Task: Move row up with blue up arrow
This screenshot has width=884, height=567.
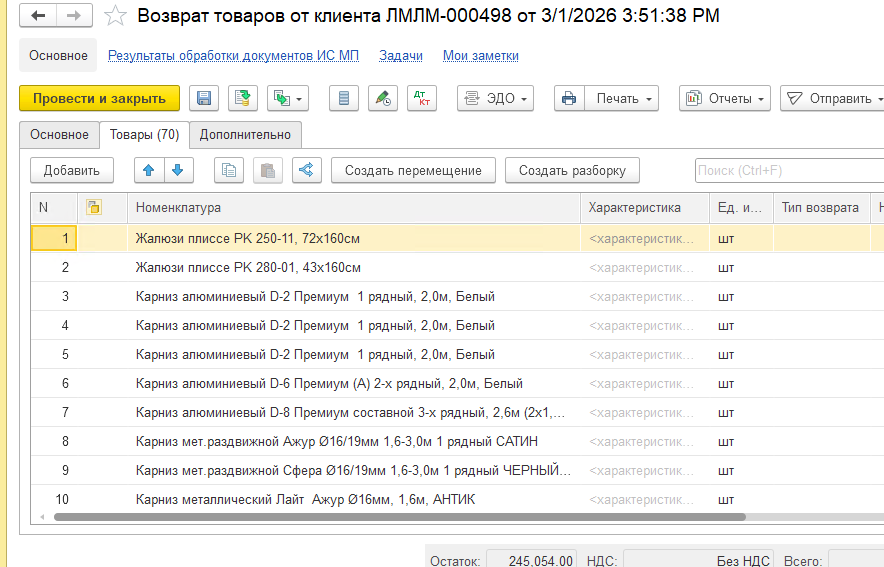Action: (x=149, y=171)
